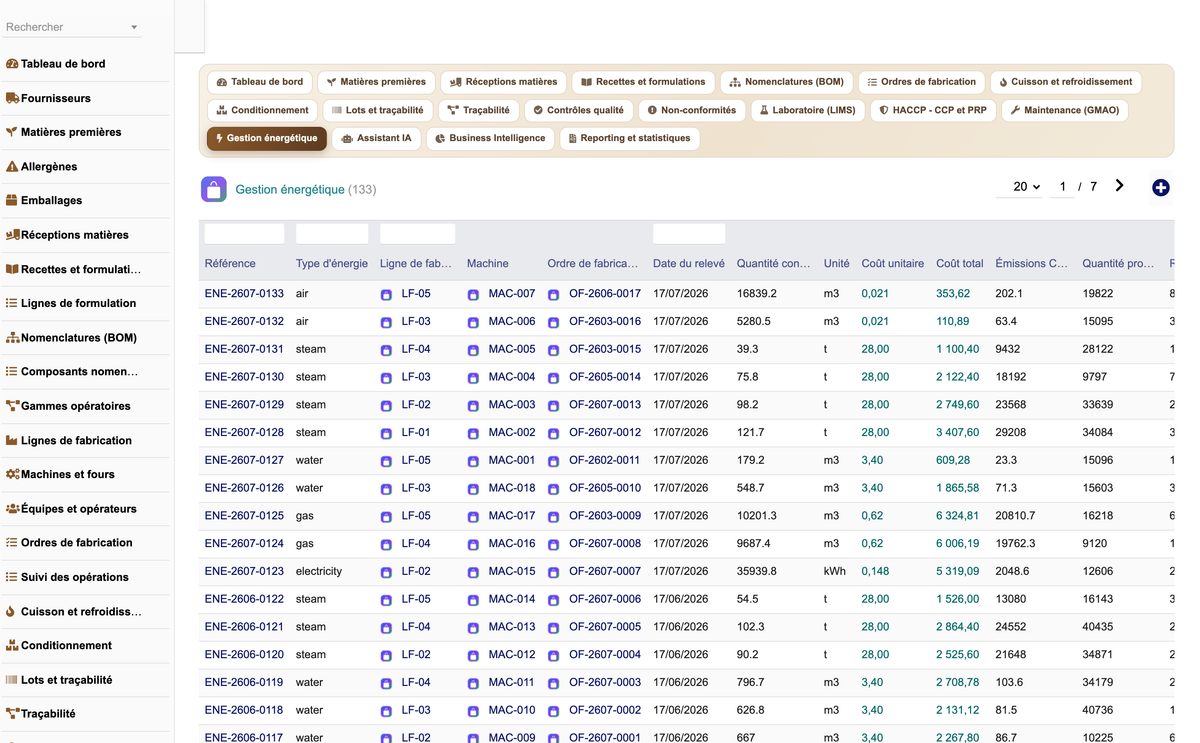Open record ENE-2607-0133
1200x743 pixels.
(244, 294)
